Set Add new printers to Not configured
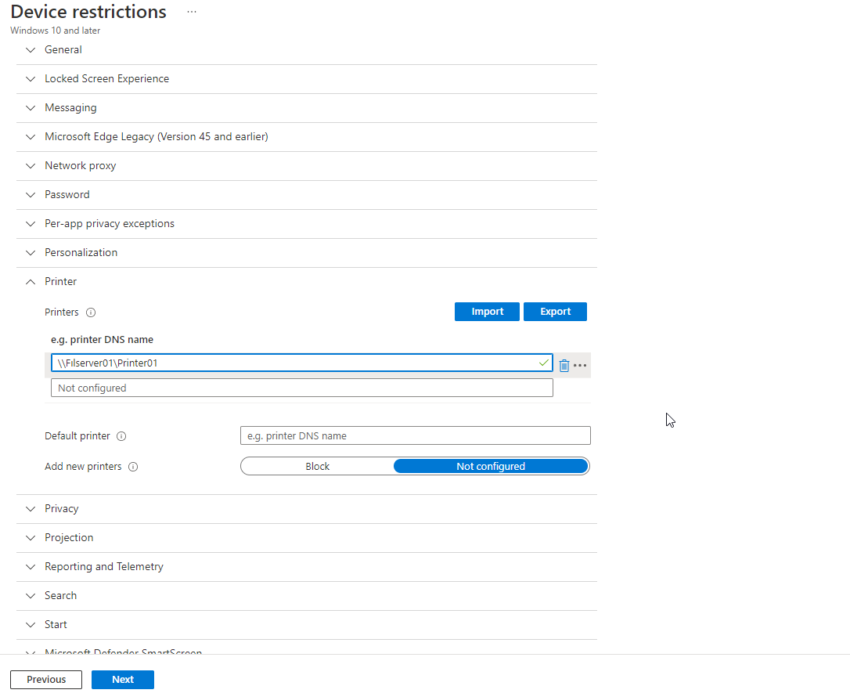Viewport: 850px width, 697px height. (490, 466)
